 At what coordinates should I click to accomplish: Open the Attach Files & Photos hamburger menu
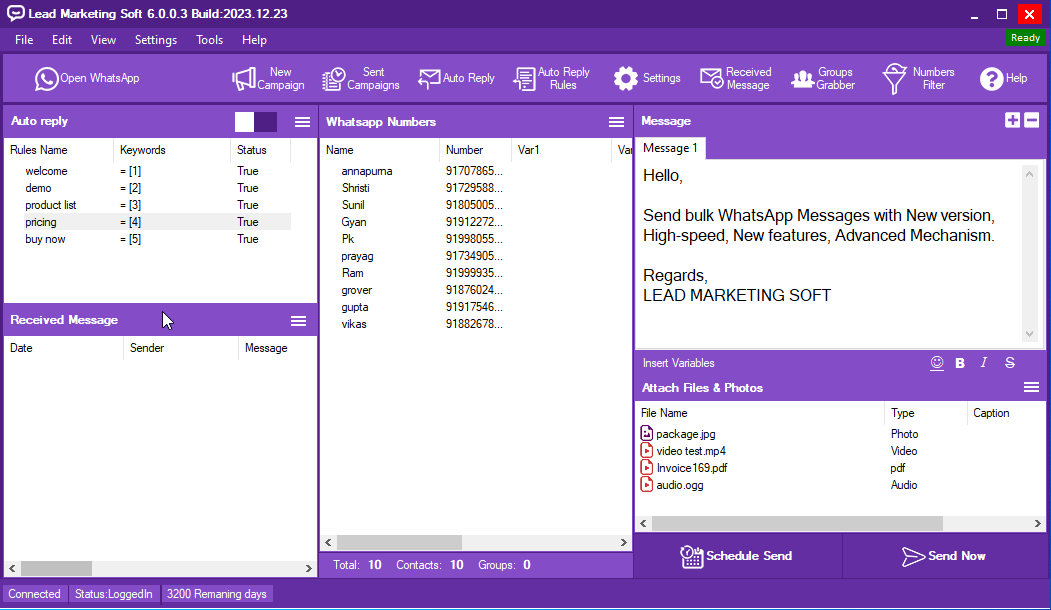point(1032,387)
